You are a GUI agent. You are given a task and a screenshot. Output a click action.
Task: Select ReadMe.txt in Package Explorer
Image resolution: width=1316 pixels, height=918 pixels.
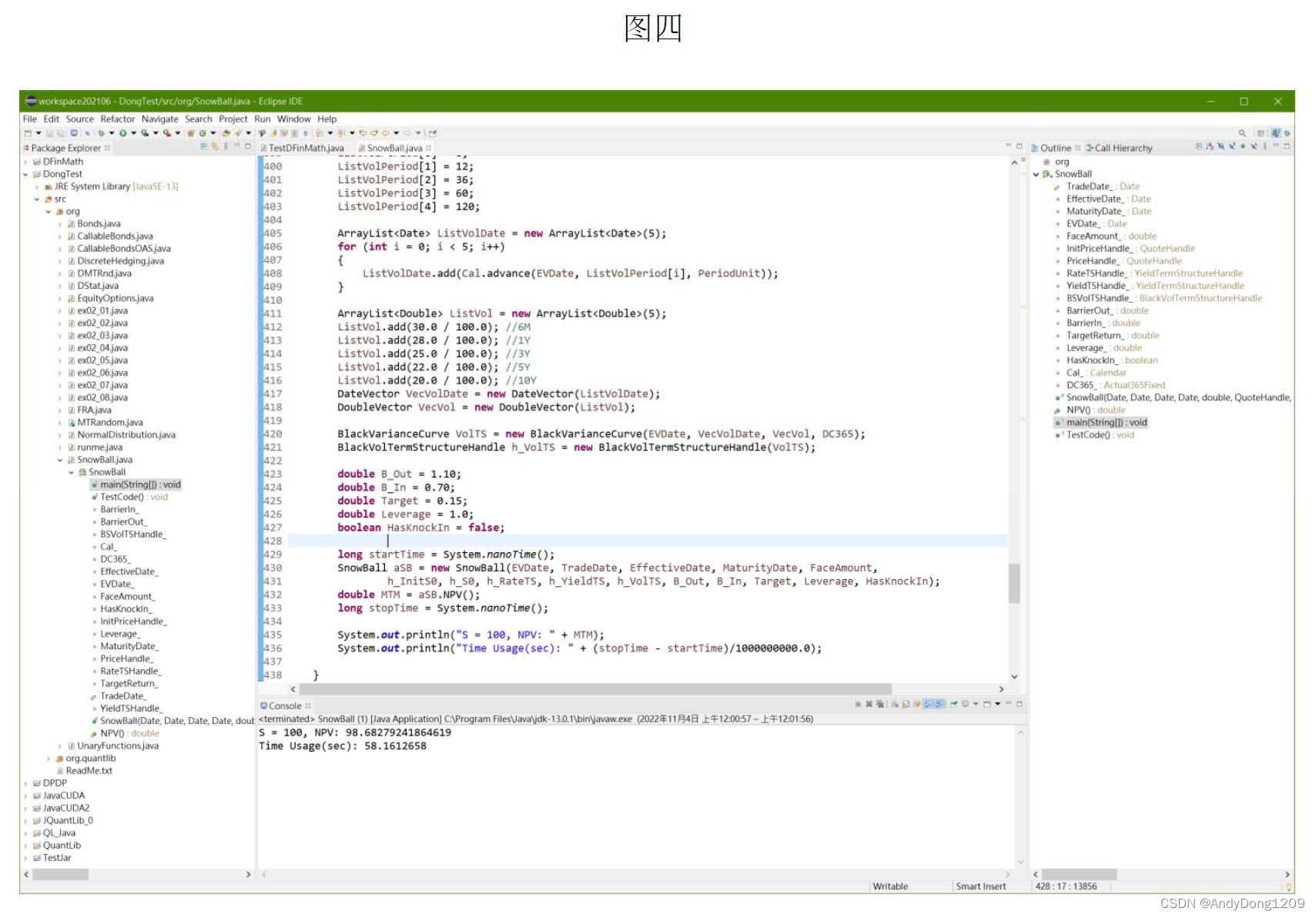click(x=84, y=770)
